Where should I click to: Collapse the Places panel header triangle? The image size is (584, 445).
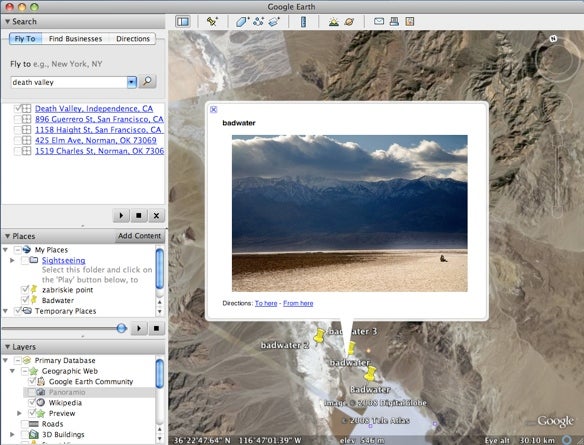point(7,236)
